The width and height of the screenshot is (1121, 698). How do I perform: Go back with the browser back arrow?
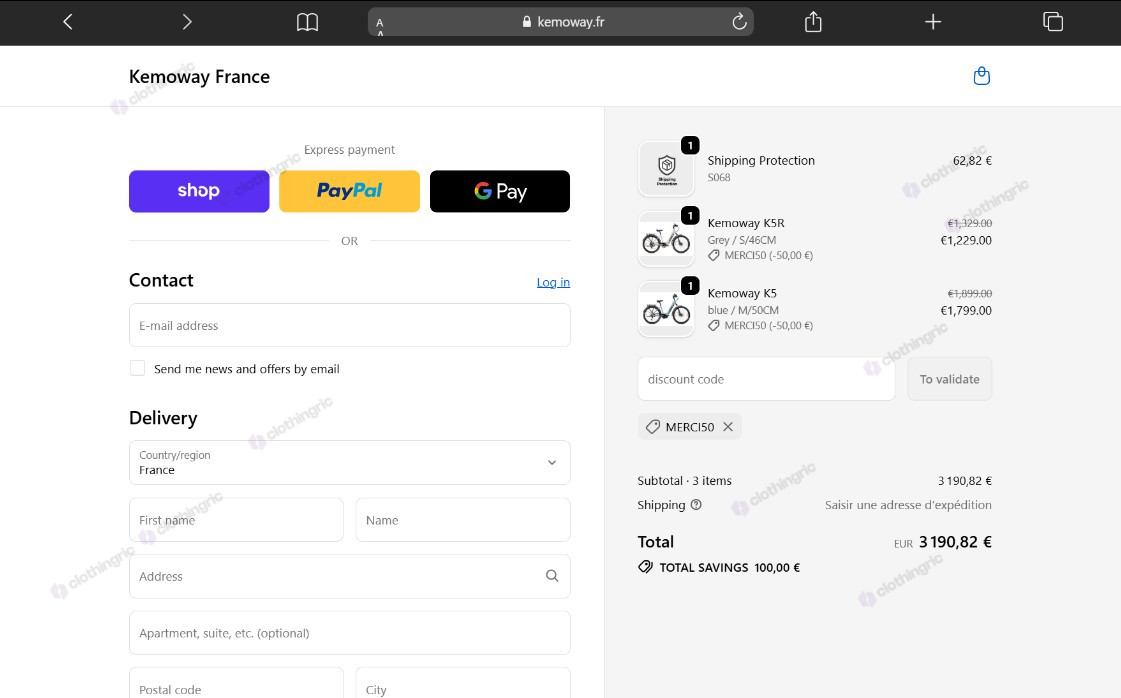coord(68,22)
